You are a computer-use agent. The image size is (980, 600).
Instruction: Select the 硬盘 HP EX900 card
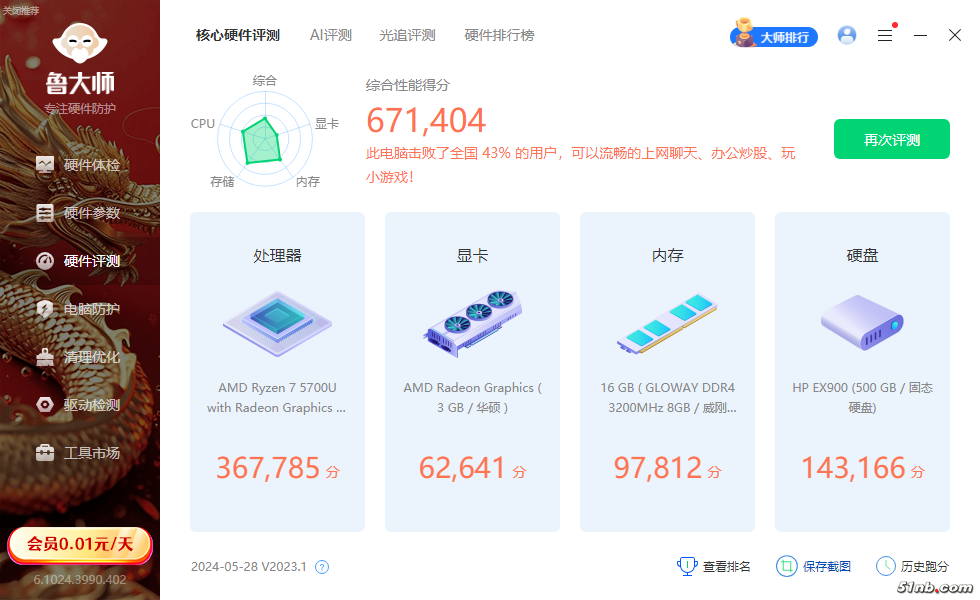pyautogui.click(x=862, y=372)
